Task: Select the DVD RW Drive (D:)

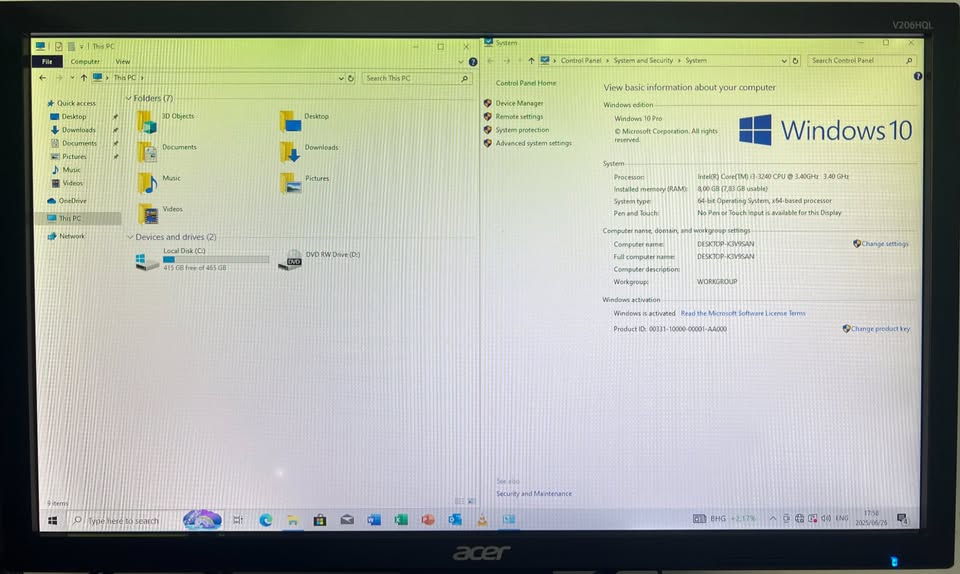Action: 291,258
